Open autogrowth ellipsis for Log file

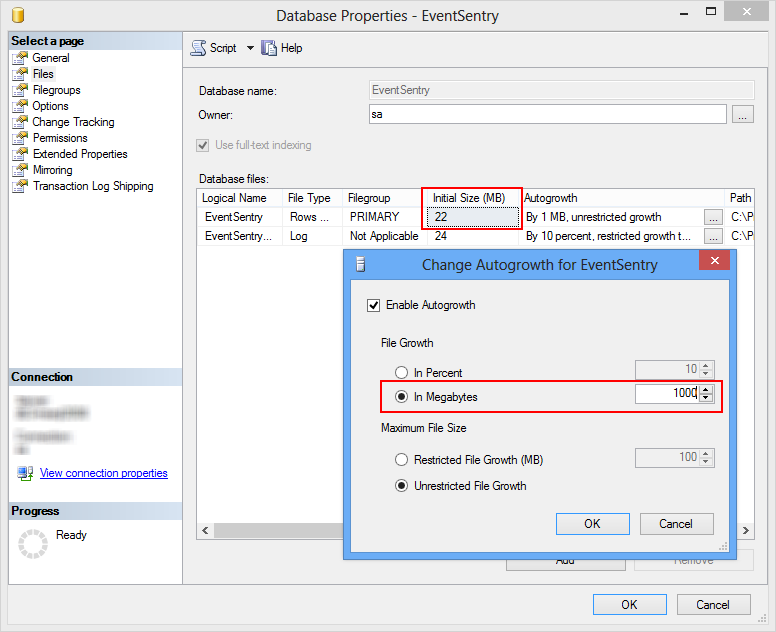point(713,236)
